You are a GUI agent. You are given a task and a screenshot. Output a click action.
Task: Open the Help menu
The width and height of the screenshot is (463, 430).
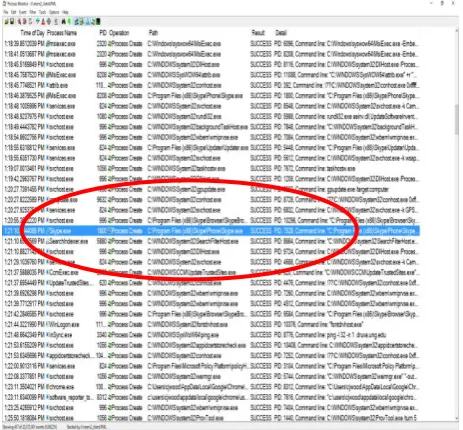pyautogui.click(x=65, y=12)
